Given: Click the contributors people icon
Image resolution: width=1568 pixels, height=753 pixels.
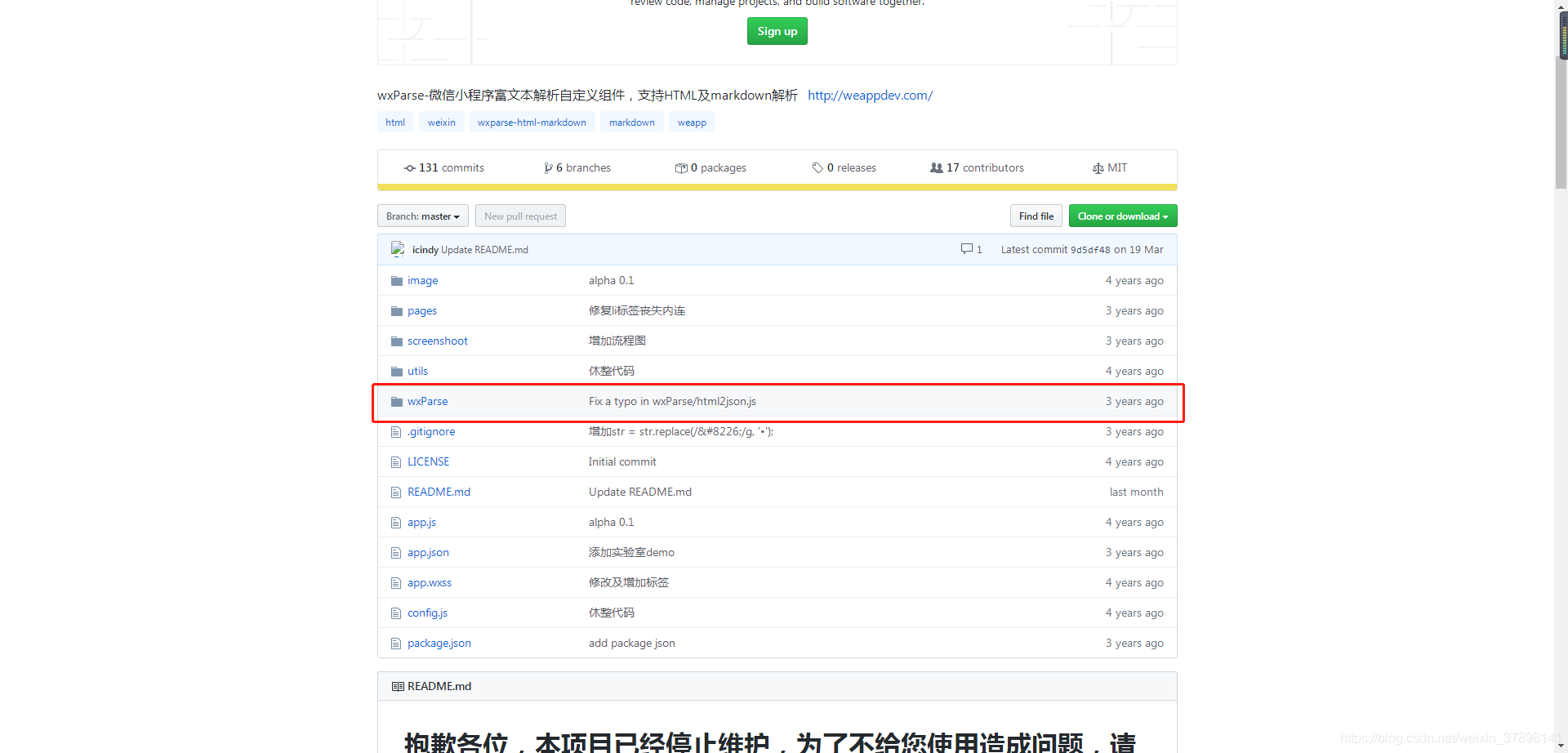Looking at the screenshot, I should (x=936, y=167).
